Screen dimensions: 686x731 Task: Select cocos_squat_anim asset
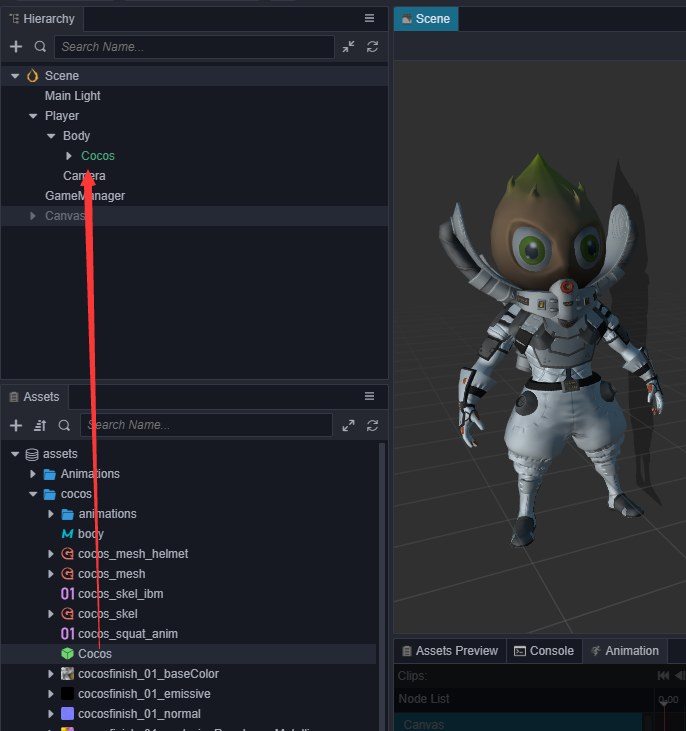coord(128,634)
